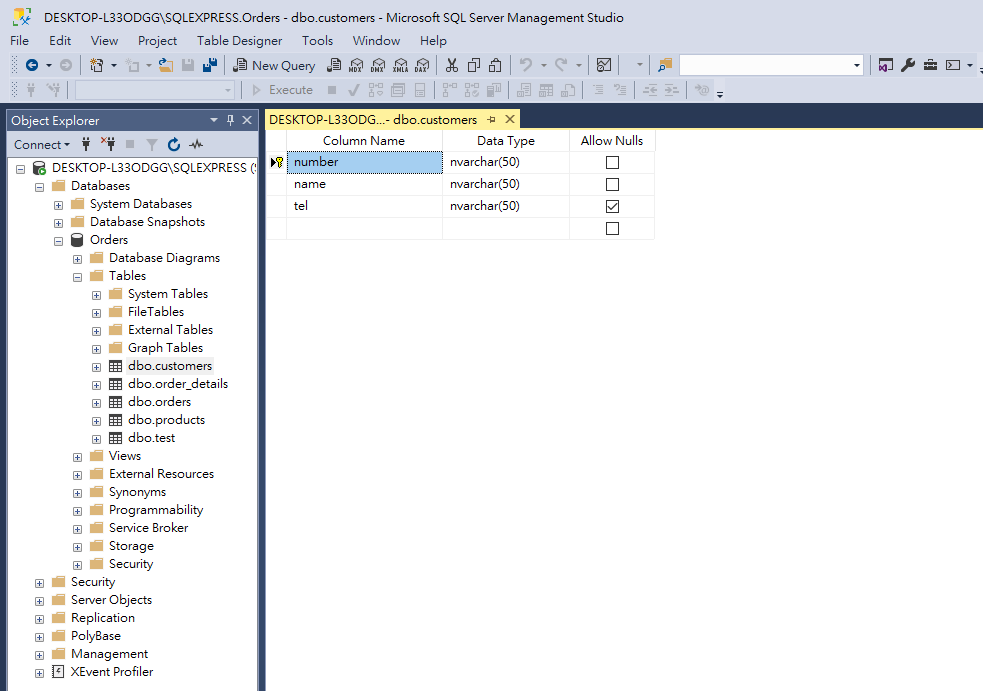Image resolution: width=983 pixels, height=691 pixels.
Task: Refresh the Object Explorer
Action: (172, 144)
